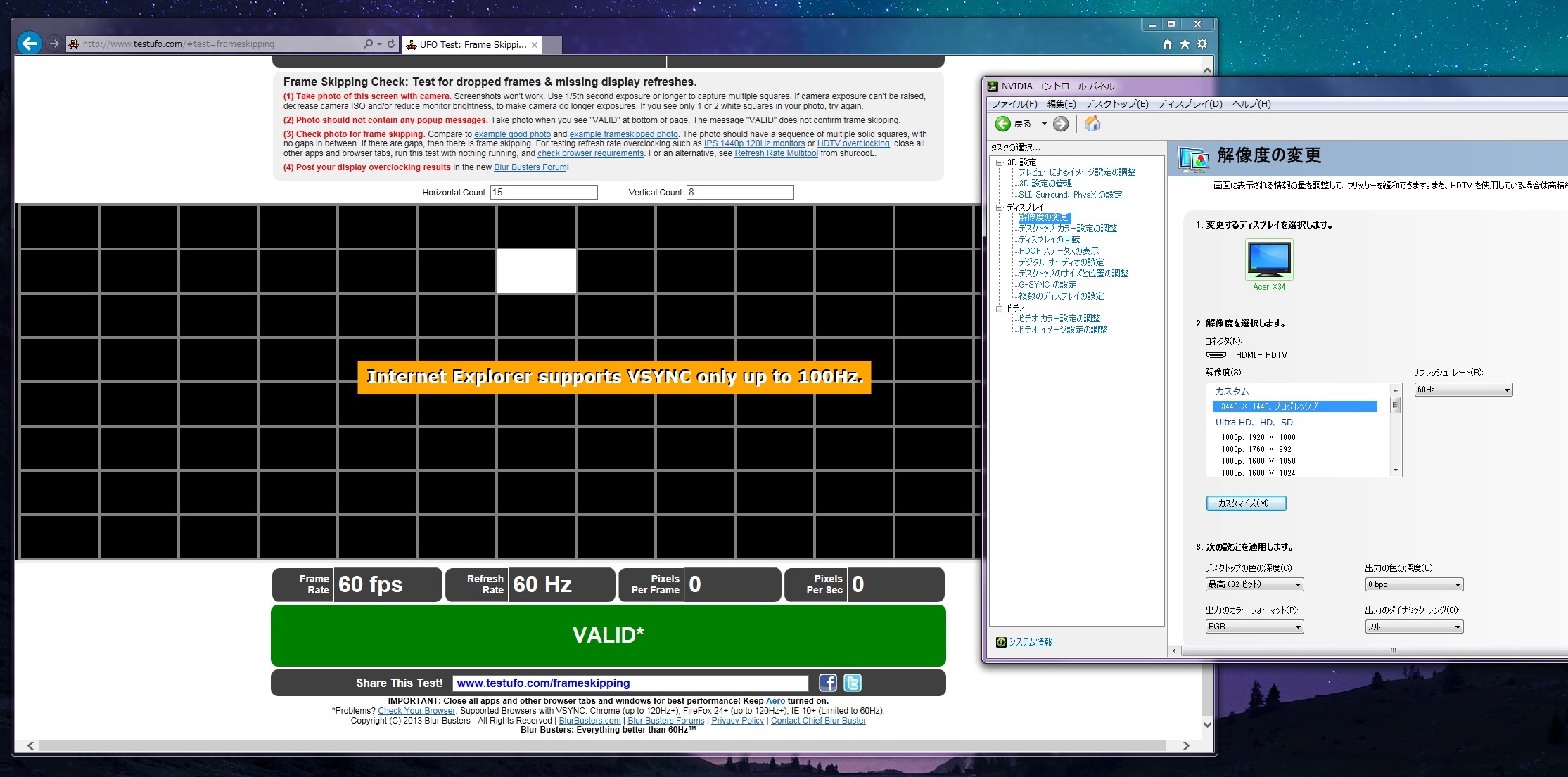
Task: Select HDCP ステータスの表示 tree item
Action: 1059,251
